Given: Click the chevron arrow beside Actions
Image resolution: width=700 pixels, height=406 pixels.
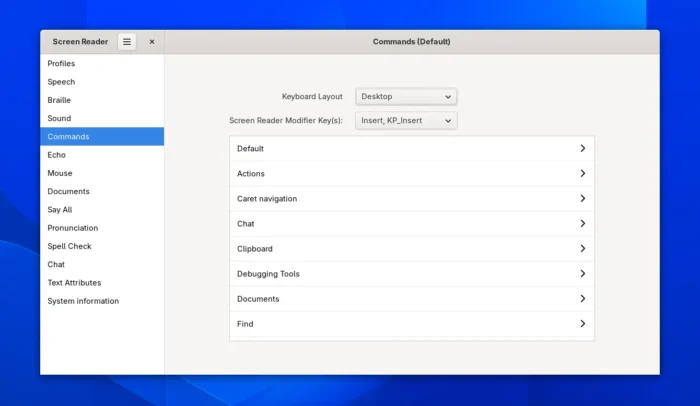Looking at the screenshot, I should point(582,174).
